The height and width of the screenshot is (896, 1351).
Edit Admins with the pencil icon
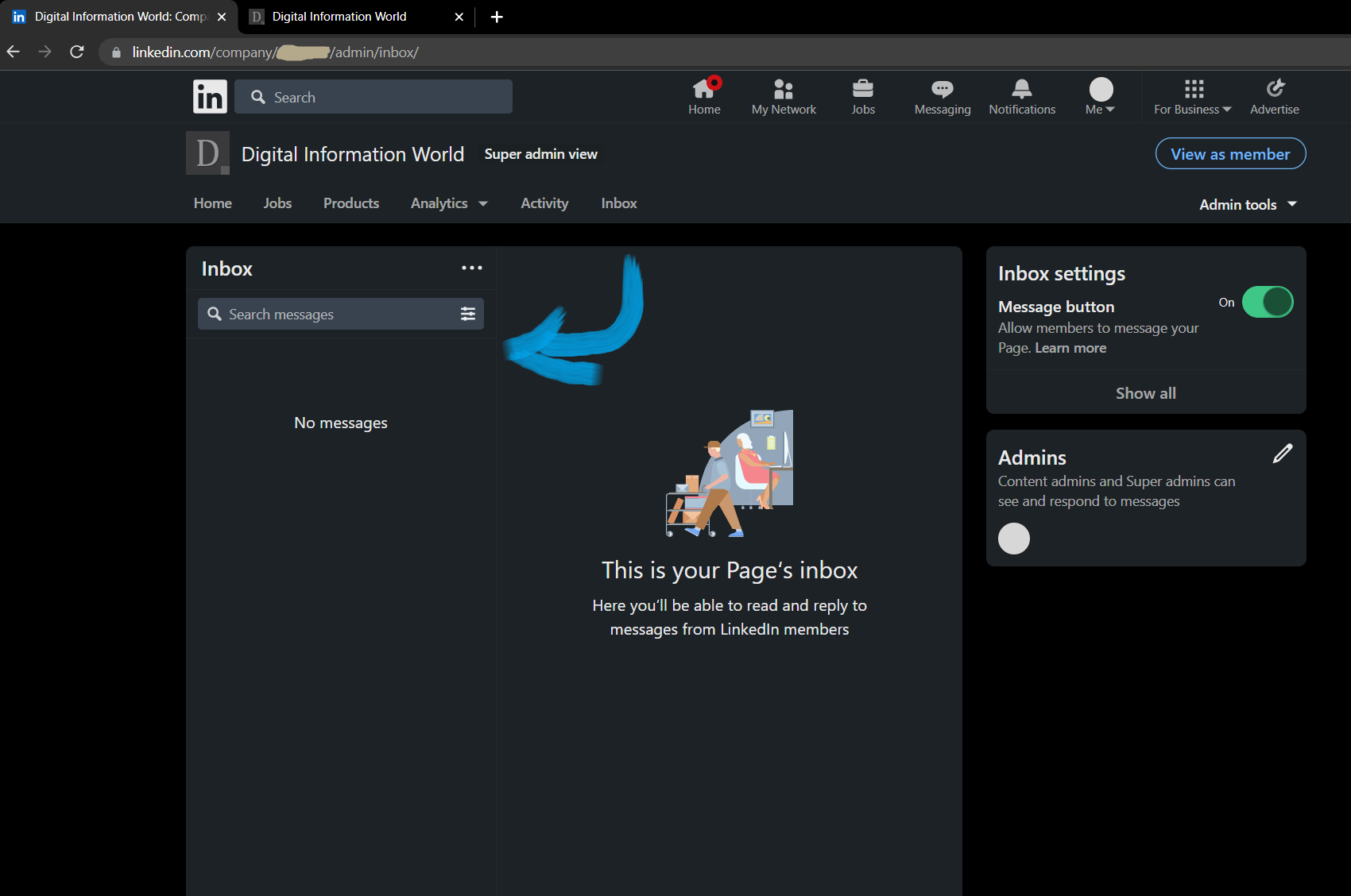(x=1283, y=454)
